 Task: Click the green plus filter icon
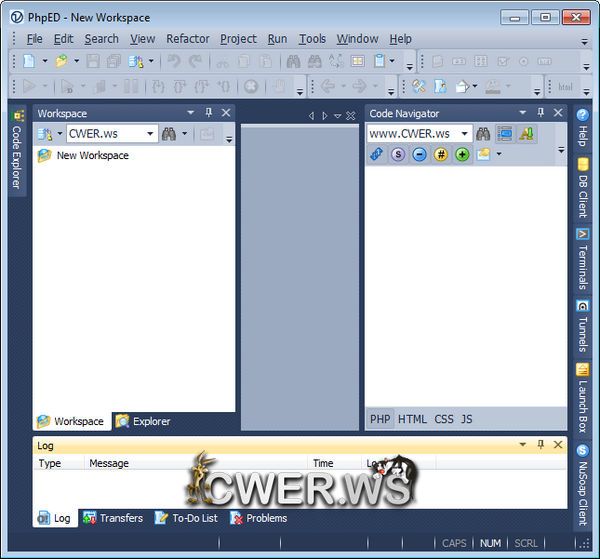point(462,154)
